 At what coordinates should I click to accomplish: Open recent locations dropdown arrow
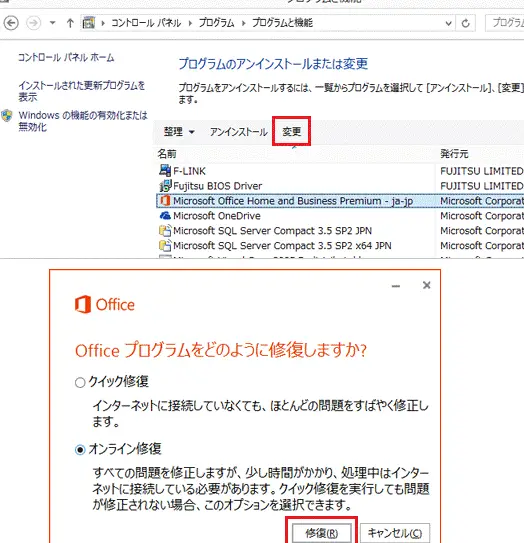[53, 23]
